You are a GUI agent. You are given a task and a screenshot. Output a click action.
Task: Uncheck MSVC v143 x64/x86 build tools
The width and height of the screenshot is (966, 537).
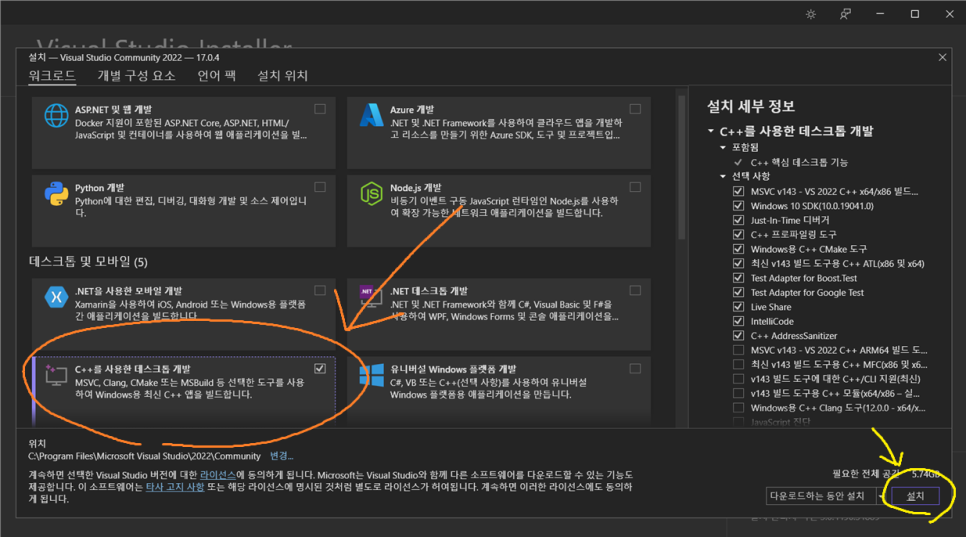(738, 191)
